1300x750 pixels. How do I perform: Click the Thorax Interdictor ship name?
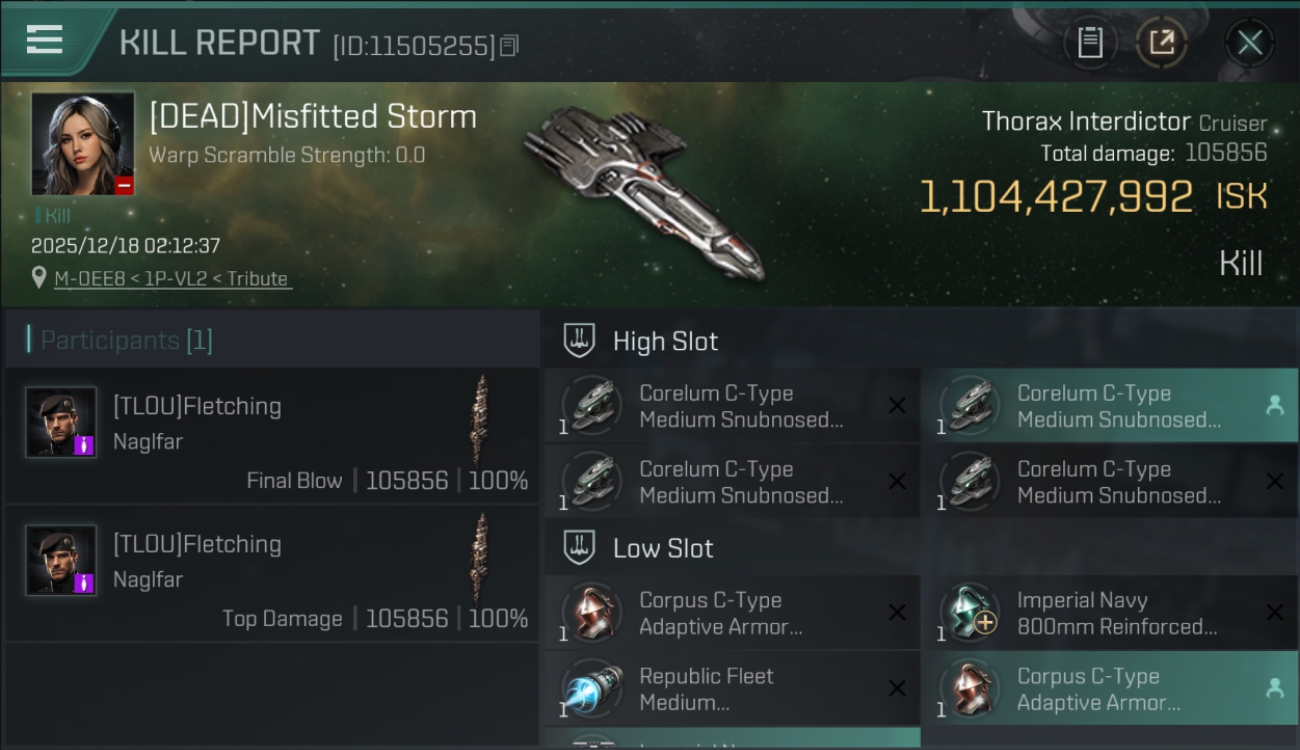[x=1086, y=122]
